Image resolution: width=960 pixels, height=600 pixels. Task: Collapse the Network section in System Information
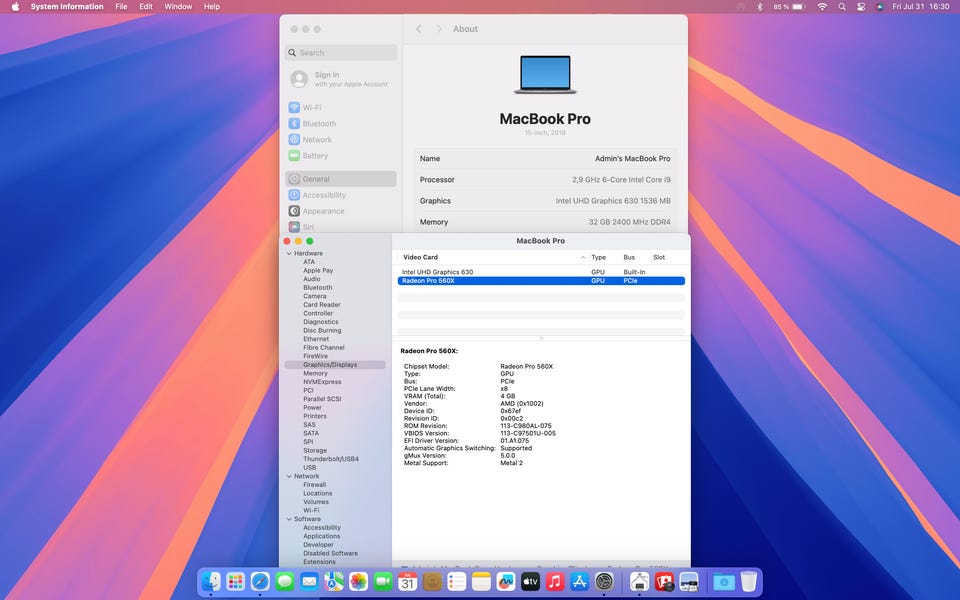(x=289, y=476)
